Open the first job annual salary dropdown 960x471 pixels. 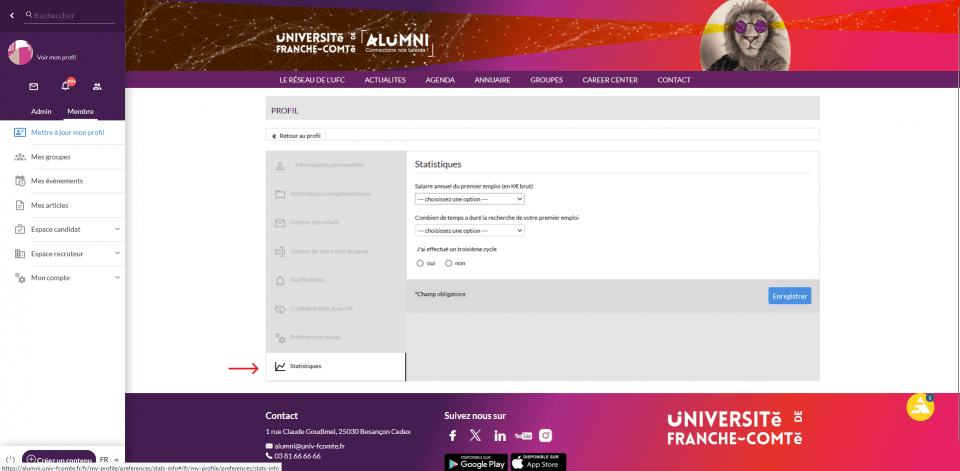469,199
